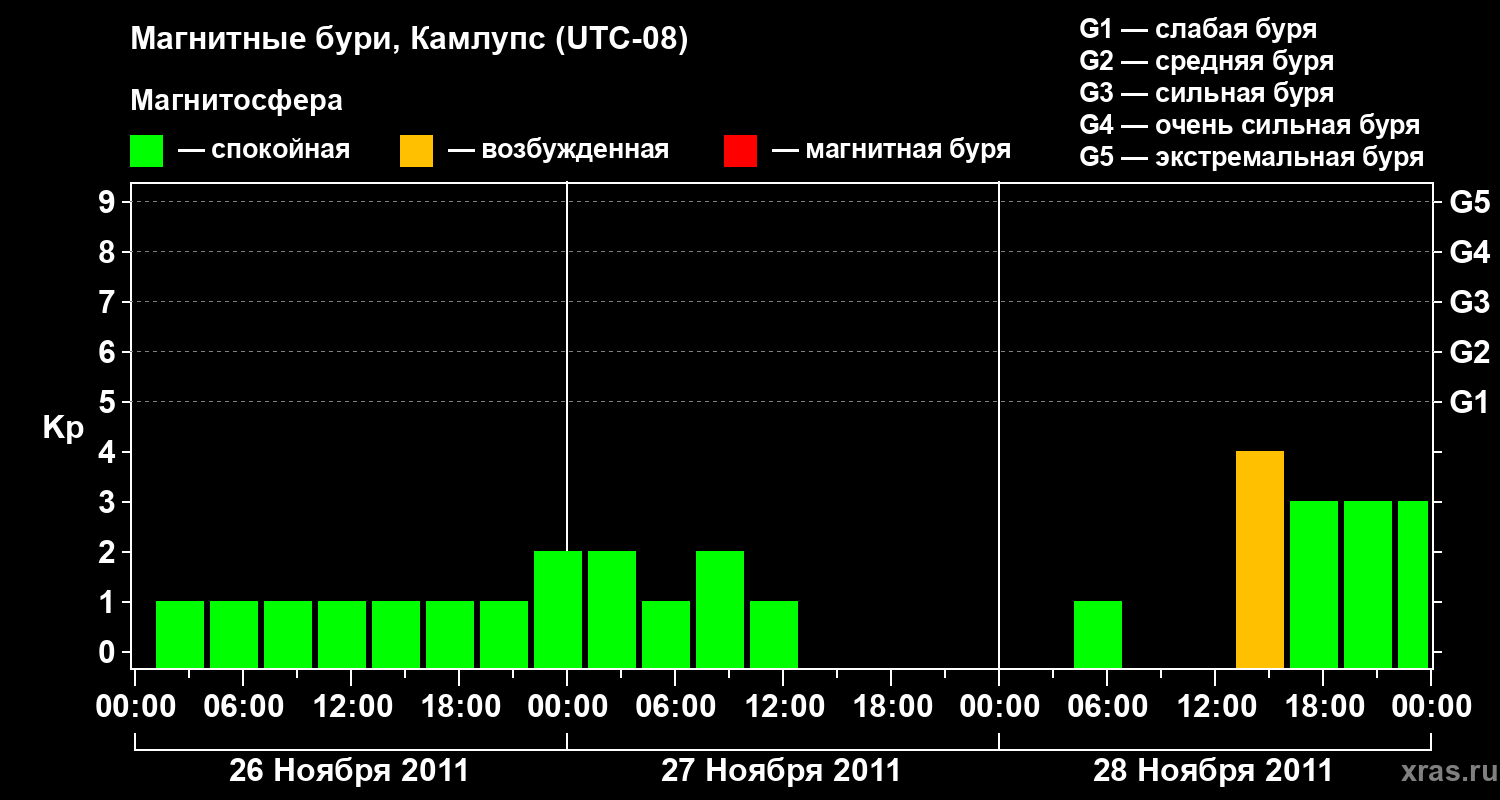Select the last green Kp 1 bar at 12:00 on 27 November
1500x800 pixels.
point(774,635)
